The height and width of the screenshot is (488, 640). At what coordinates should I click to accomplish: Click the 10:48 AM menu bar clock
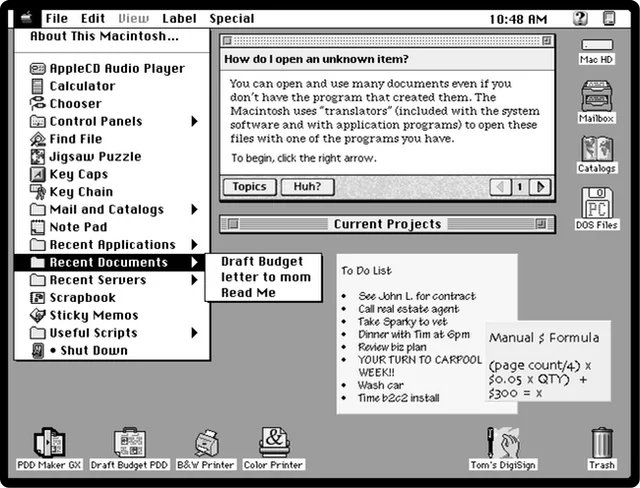coord(518,19)
